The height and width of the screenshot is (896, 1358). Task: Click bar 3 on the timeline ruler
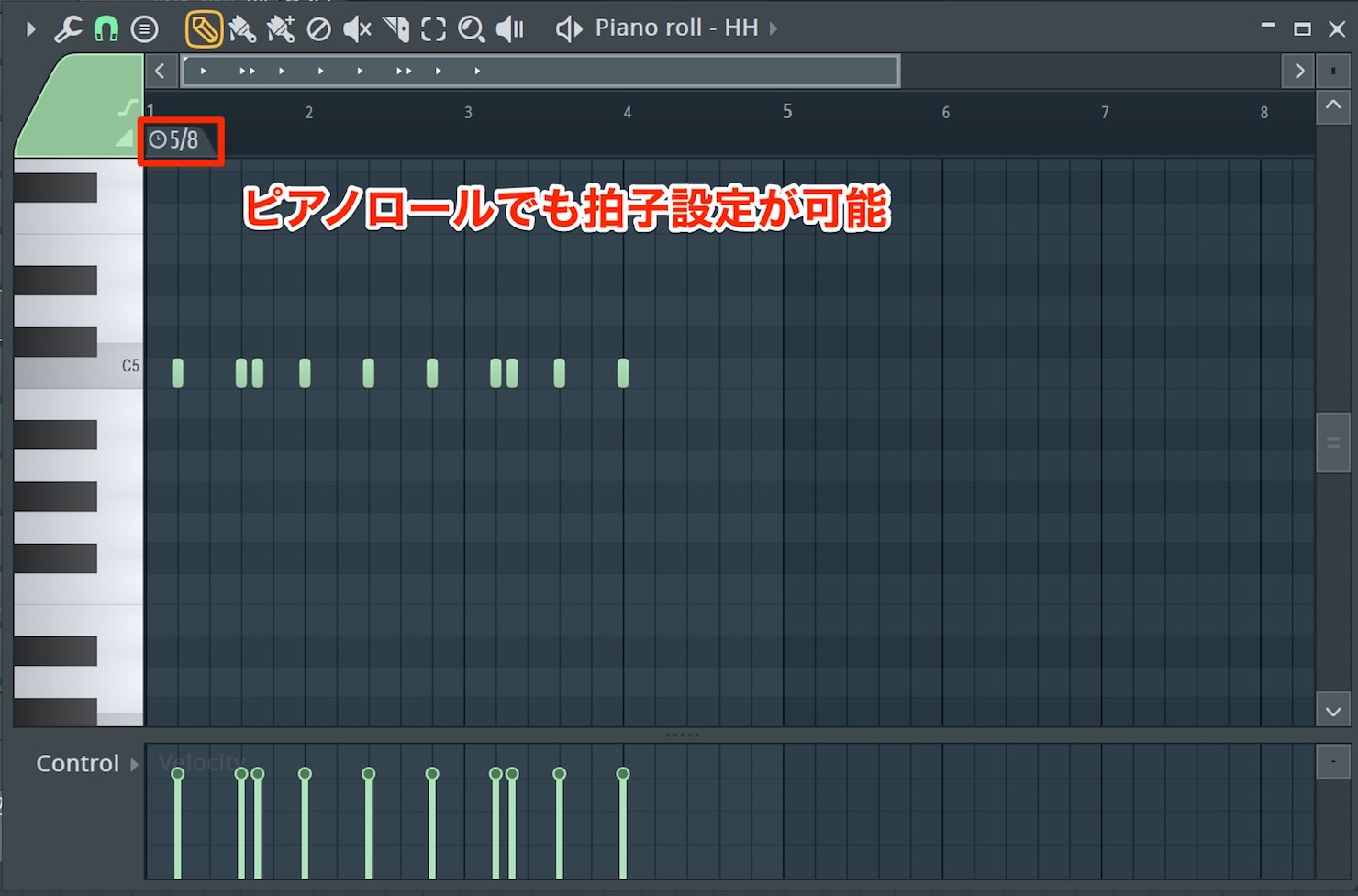(x=468, y=113)
